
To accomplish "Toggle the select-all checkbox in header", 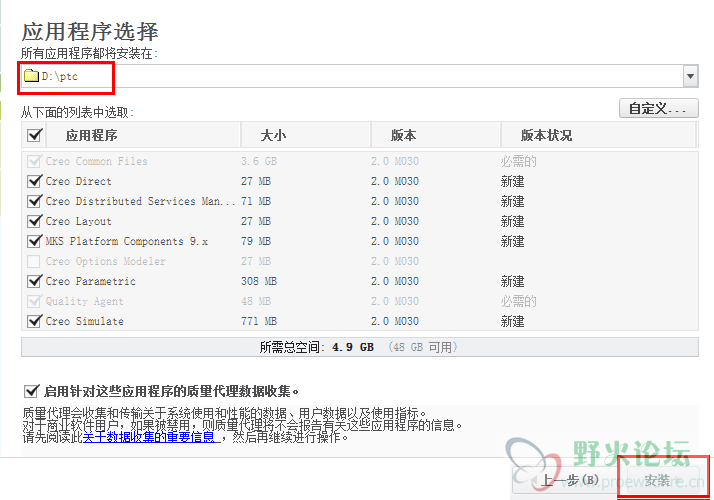I will [35, 135].
